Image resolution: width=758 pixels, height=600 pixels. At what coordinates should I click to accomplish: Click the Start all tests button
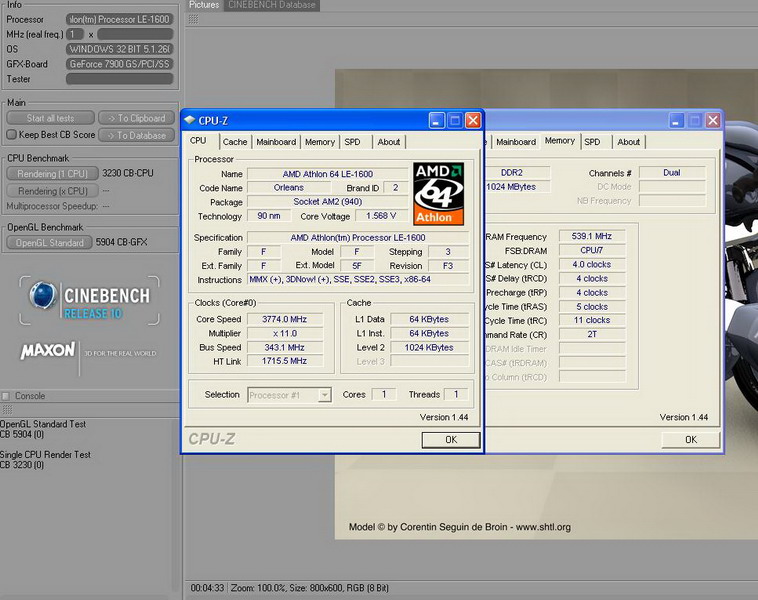[x=50, y=118]
